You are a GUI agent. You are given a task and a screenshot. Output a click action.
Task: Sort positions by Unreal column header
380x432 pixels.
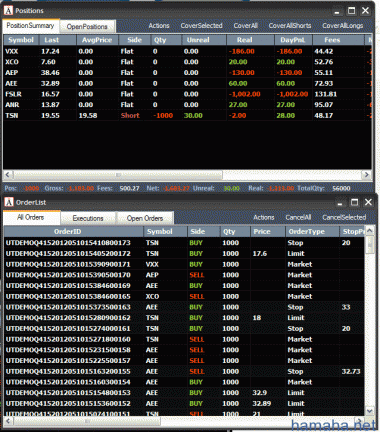204,40
